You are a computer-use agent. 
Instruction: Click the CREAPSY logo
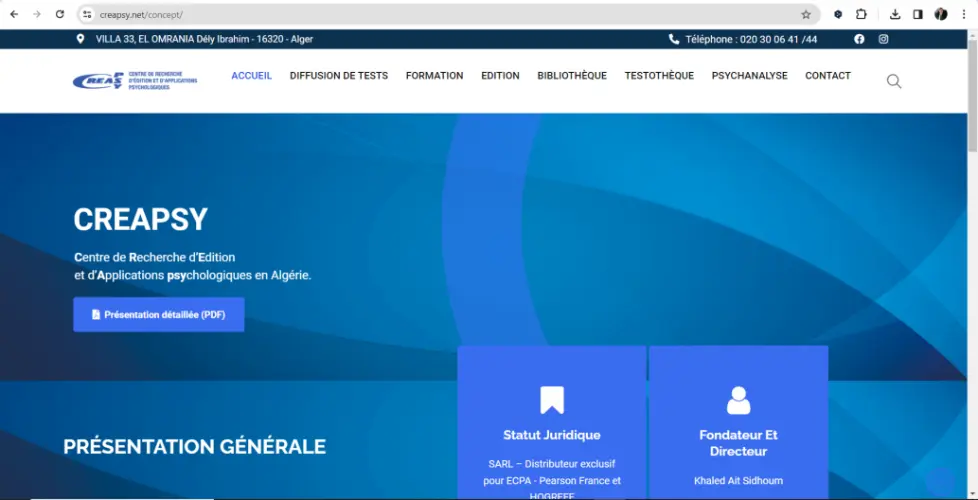135,80
